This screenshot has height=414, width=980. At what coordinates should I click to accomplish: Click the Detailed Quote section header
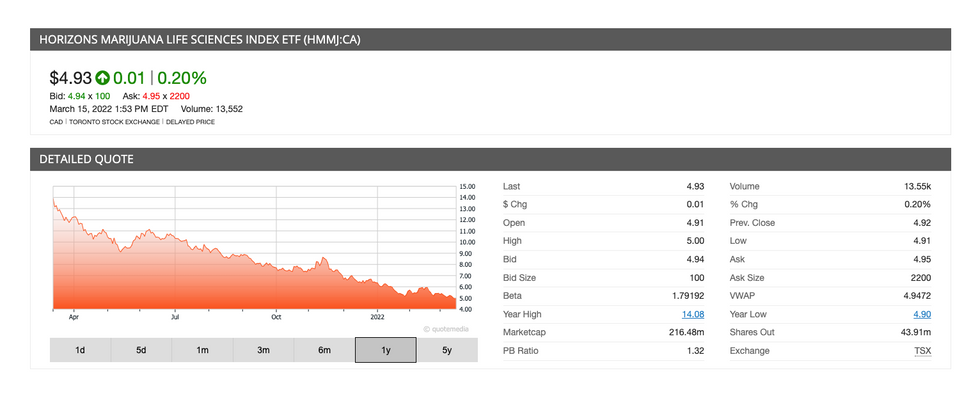point(86,159)
